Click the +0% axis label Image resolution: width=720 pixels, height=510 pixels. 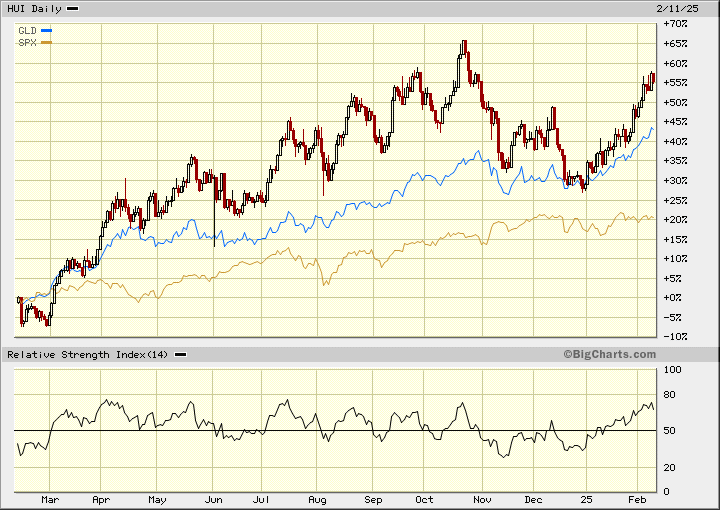pos(675,298)
